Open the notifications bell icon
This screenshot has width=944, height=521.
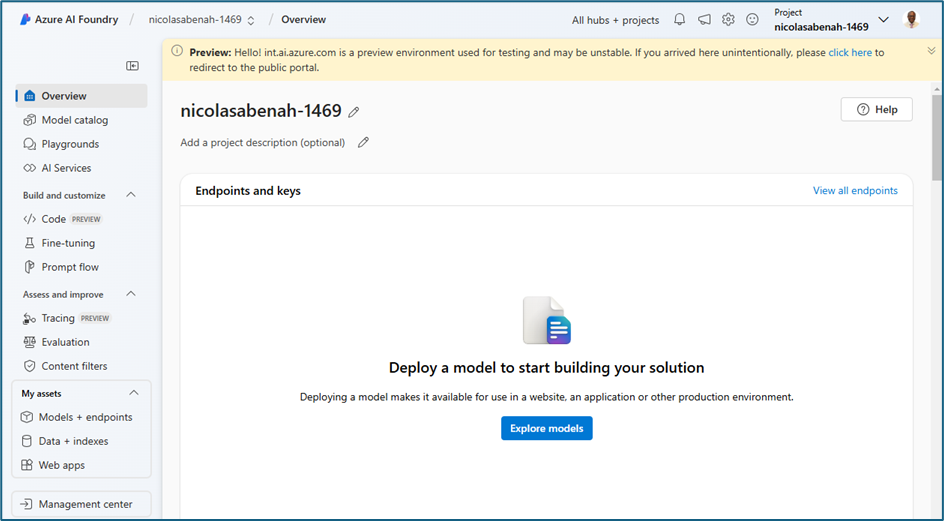[x=679, y=20]
